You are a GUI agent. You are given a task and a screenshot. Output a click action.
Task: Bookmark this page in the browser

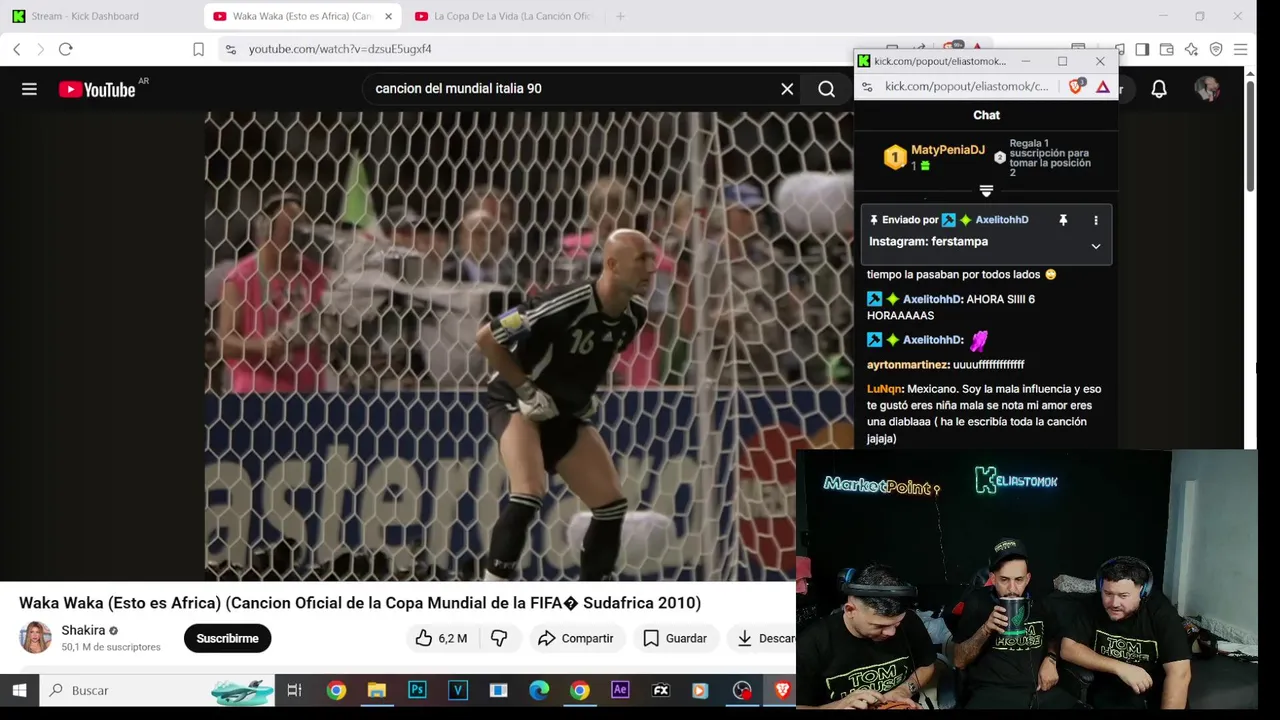coord(198,49)
